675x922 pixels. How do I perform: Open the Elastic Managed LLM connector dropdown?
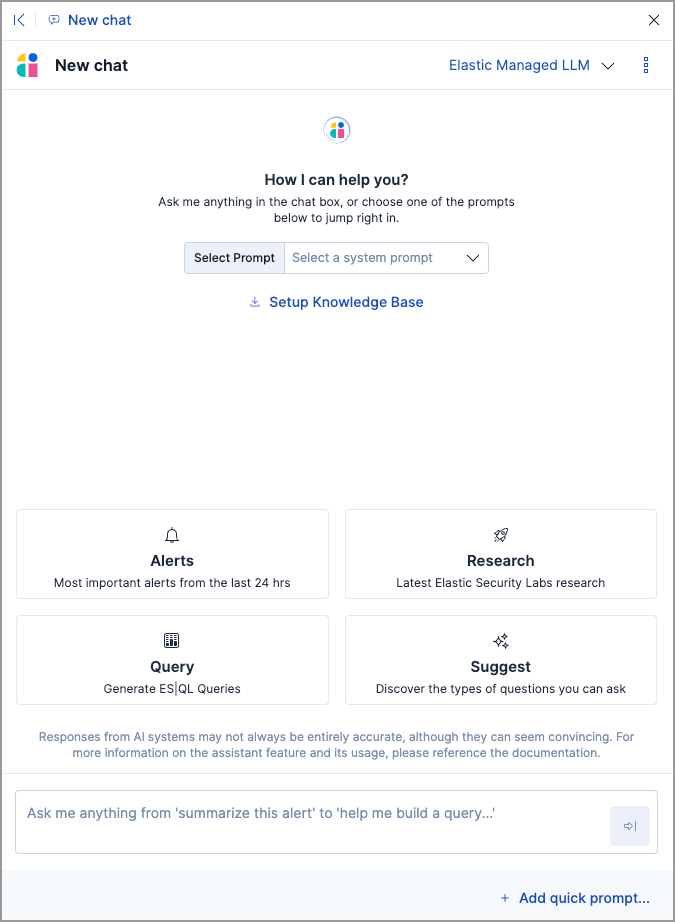(x=531, y=65)
